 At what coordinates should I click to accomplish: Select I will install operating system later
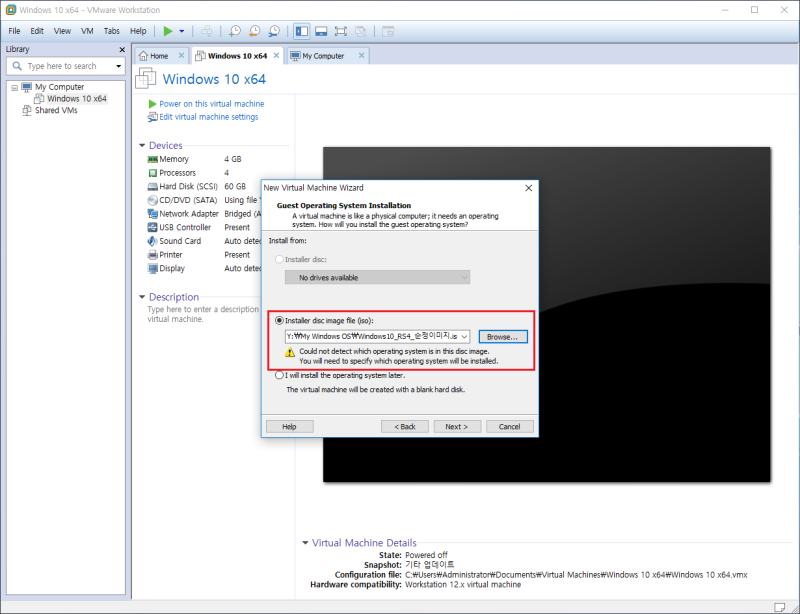pos(279,375)
